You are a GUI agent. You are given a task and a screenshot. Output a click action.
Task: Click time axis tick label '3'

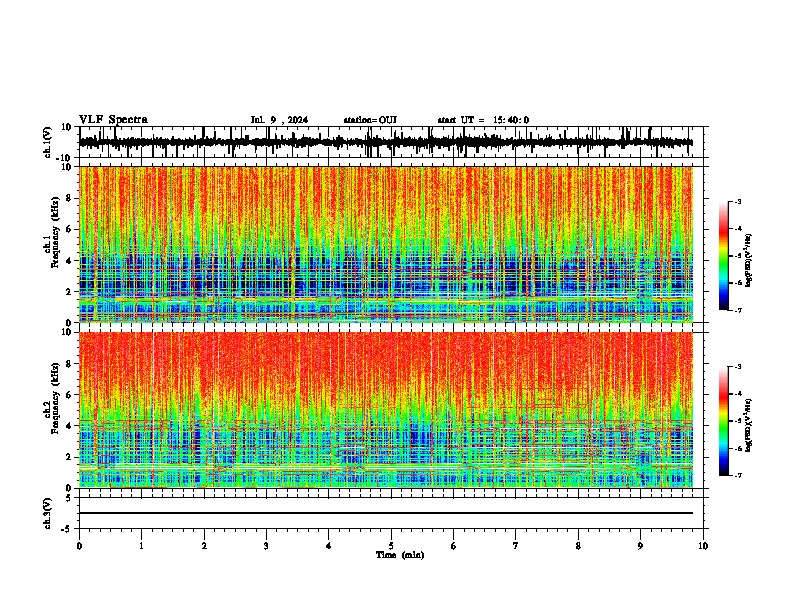pos(266,546)
